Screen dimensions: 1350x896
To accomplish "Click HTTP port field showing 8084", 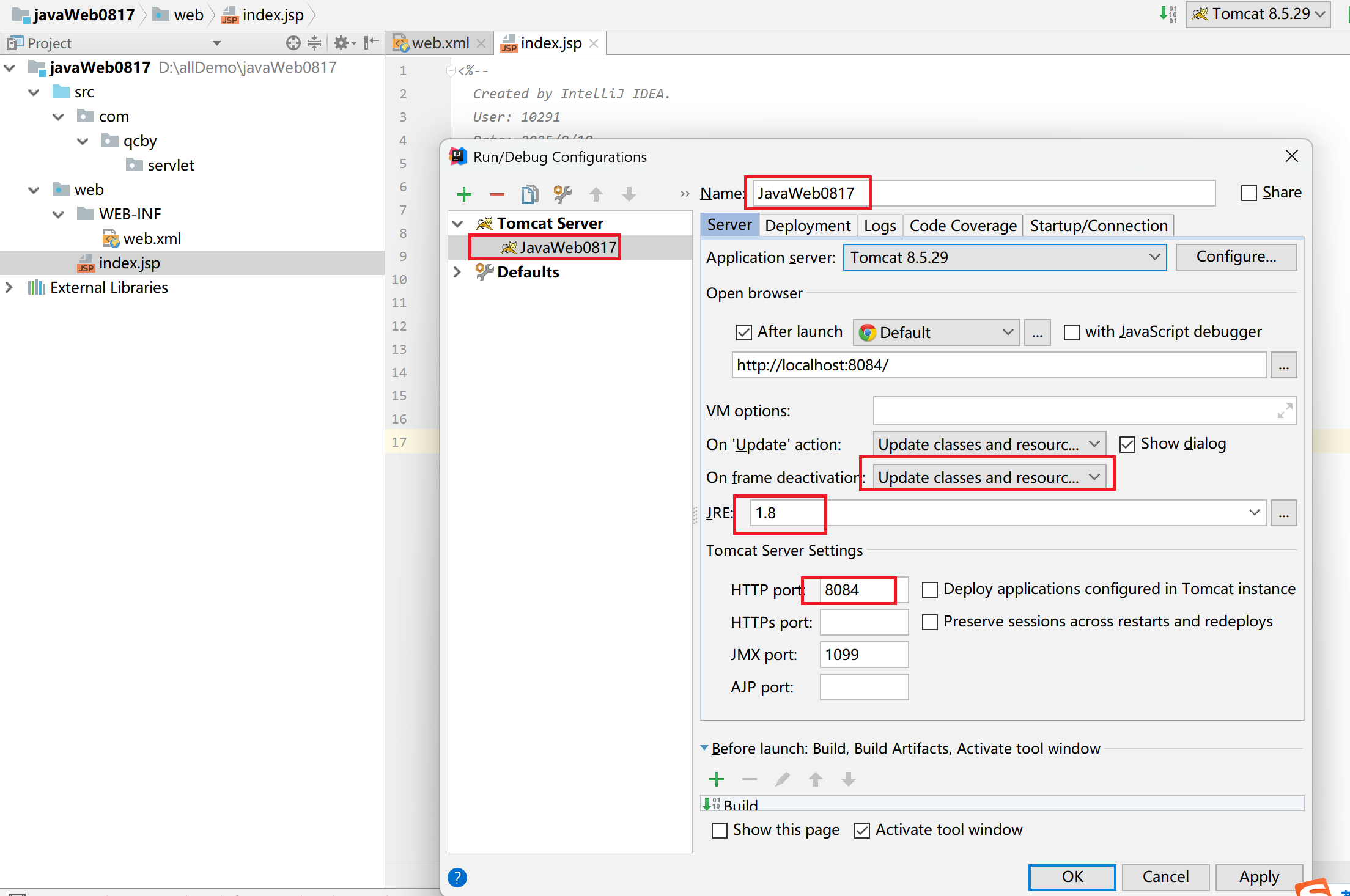I will point(864,590).
